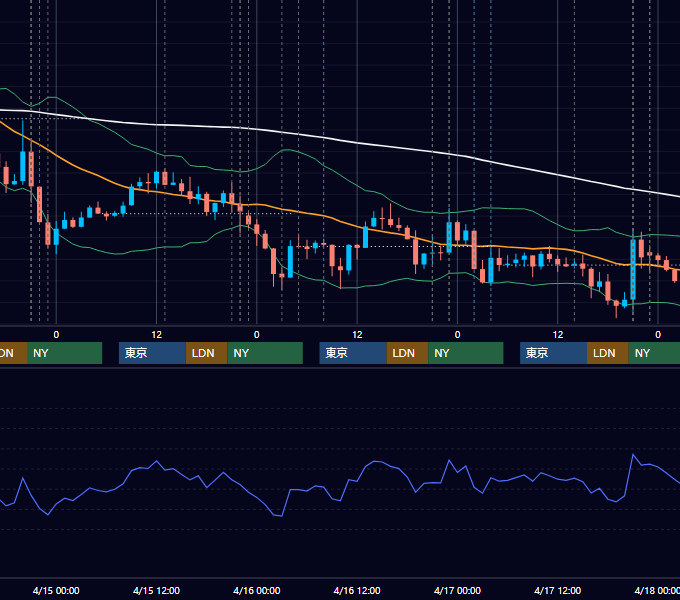Select the NY session block spanning 4/16 00:00

click(265, 353)
